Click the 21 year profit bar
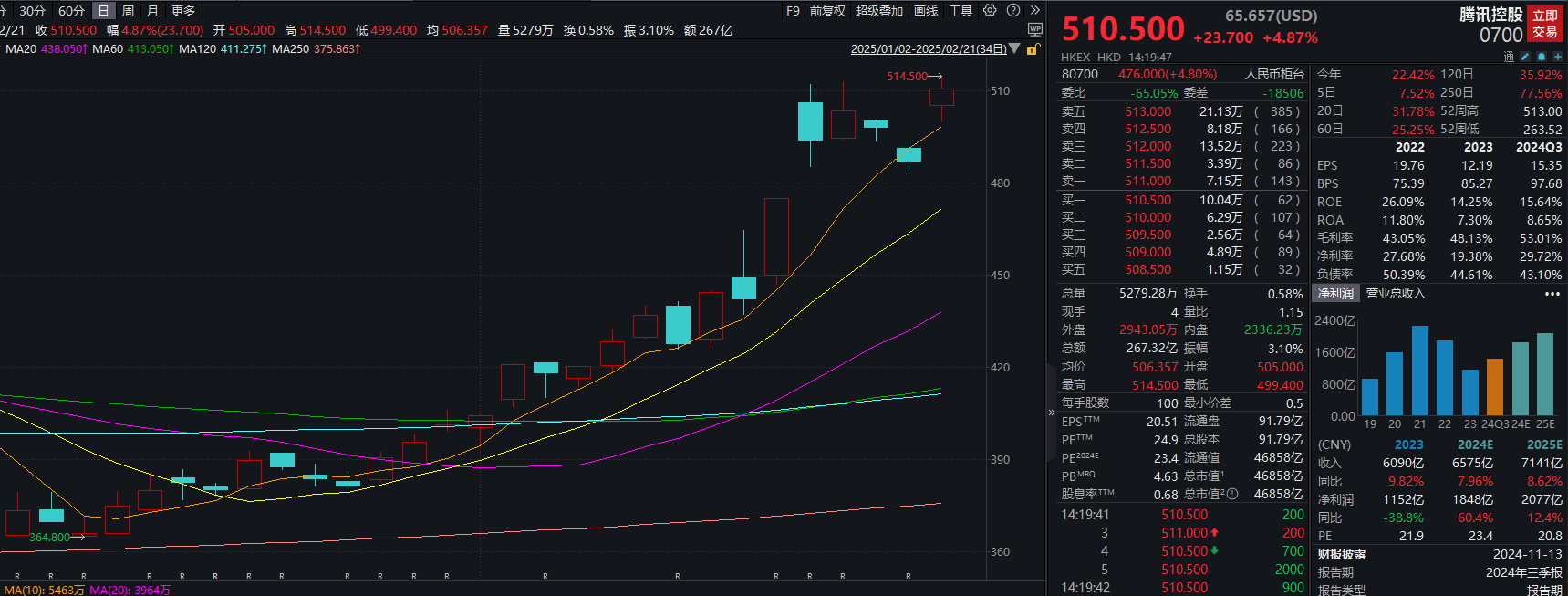This screenshot has height=596, width=1568. pyautogui.click(x=1419, y=371)
